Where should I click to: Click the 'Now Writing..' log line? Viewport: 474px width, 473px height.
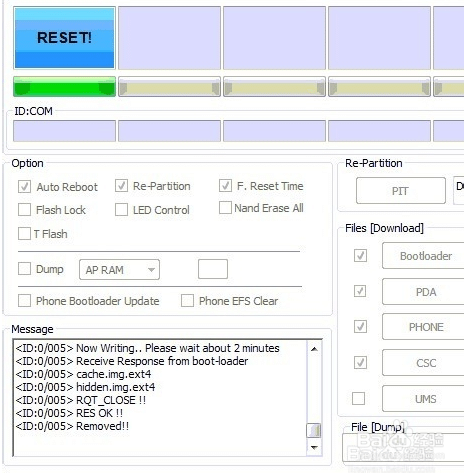coord(148,348)
